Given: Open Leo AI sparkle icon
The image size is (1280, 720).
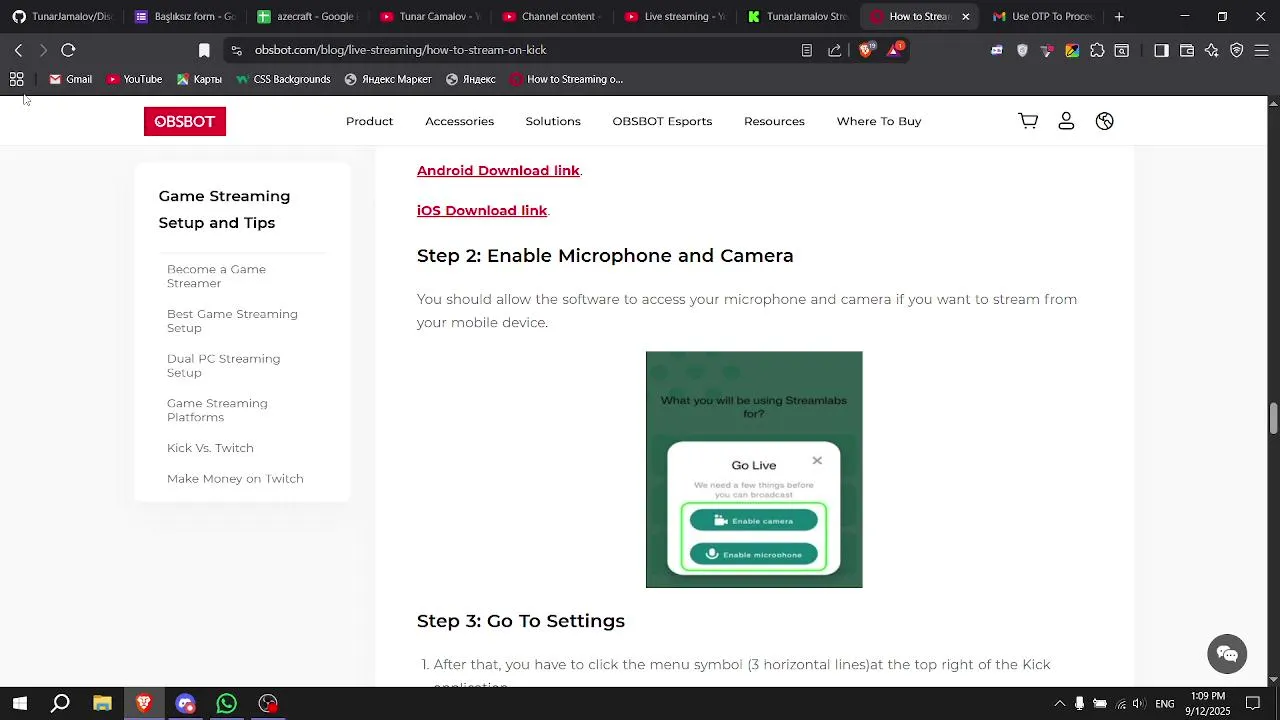Looking at the screenshot, I should pos(1212,50).
